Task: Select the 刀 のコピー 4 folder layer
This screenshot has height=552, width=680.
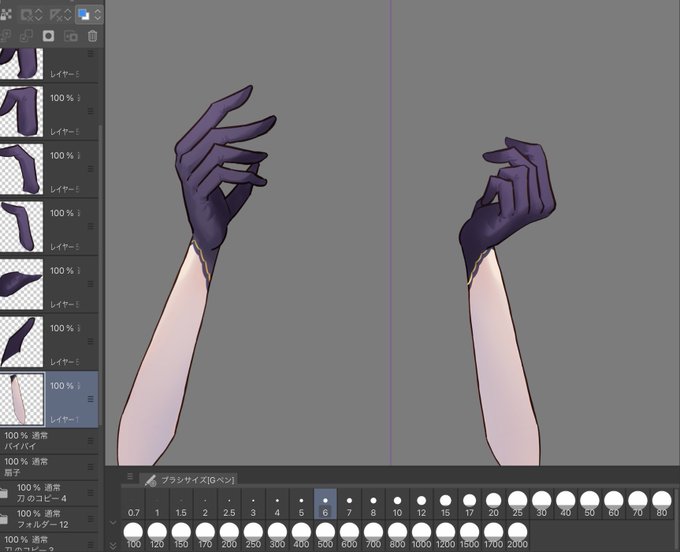Action: 49,493
